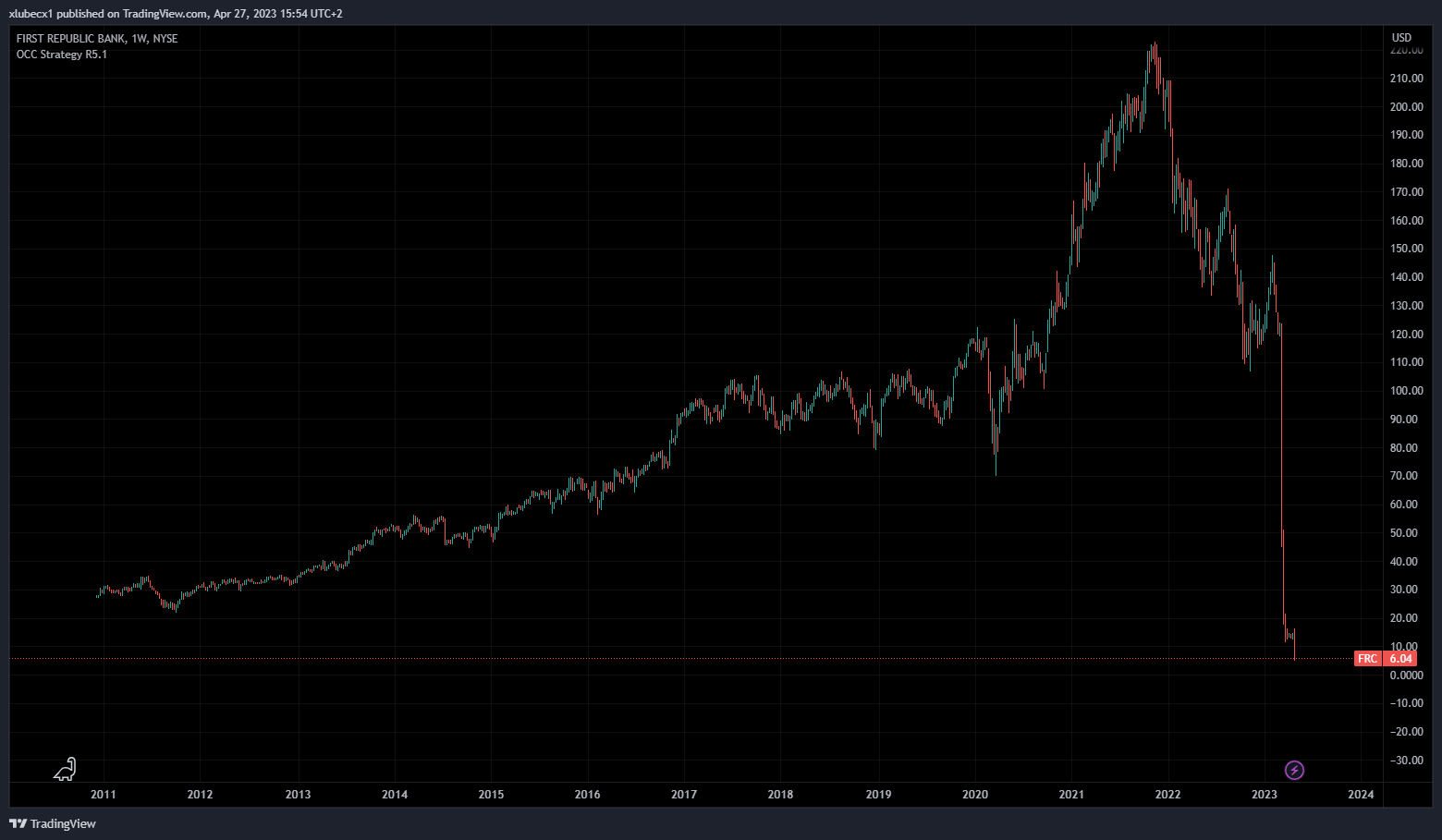Select the 110.00 price label
The image size is (1442, 840).
1406,362
